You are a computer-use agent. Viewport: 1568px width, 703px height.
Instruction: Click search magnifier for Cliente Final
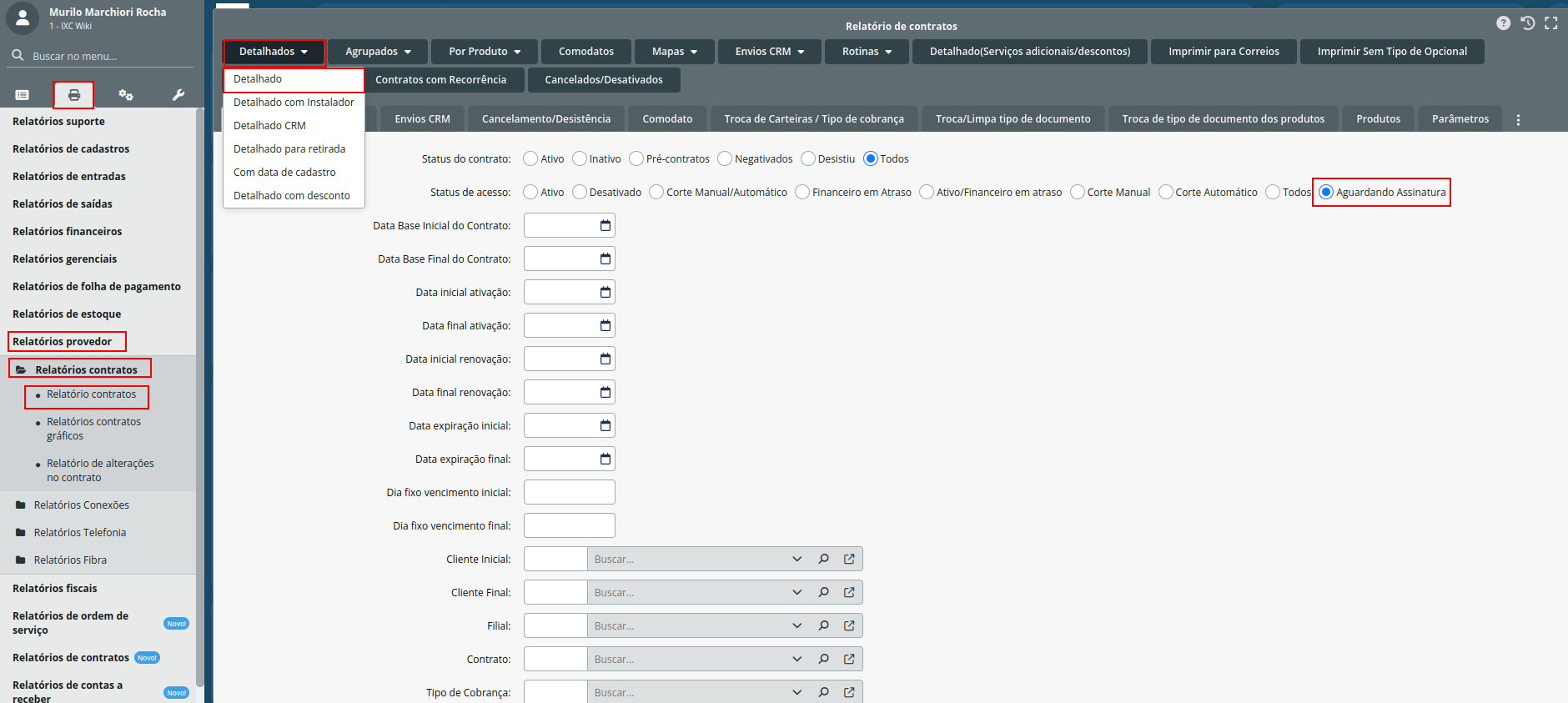[823, 592]
